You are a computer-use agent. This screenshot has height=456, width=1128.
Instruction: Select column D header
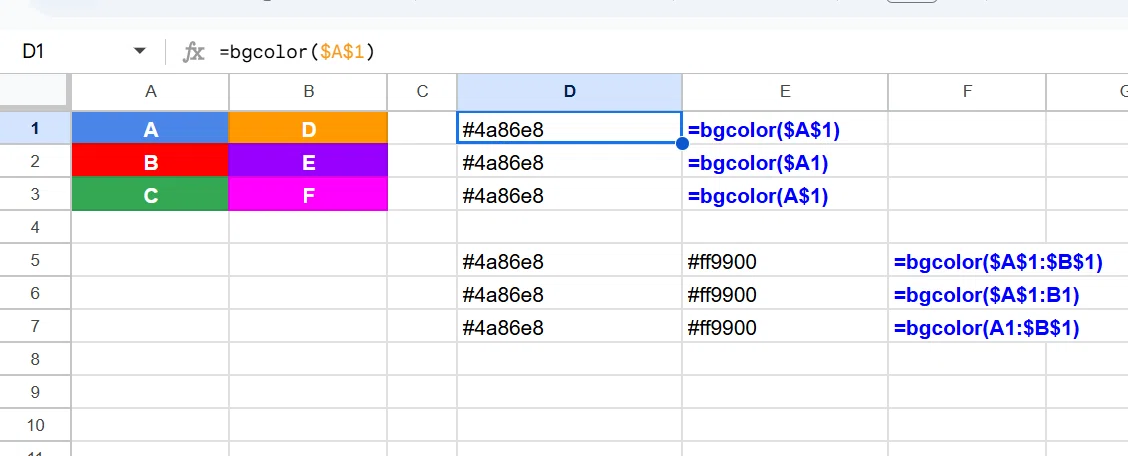click(570, 92)
